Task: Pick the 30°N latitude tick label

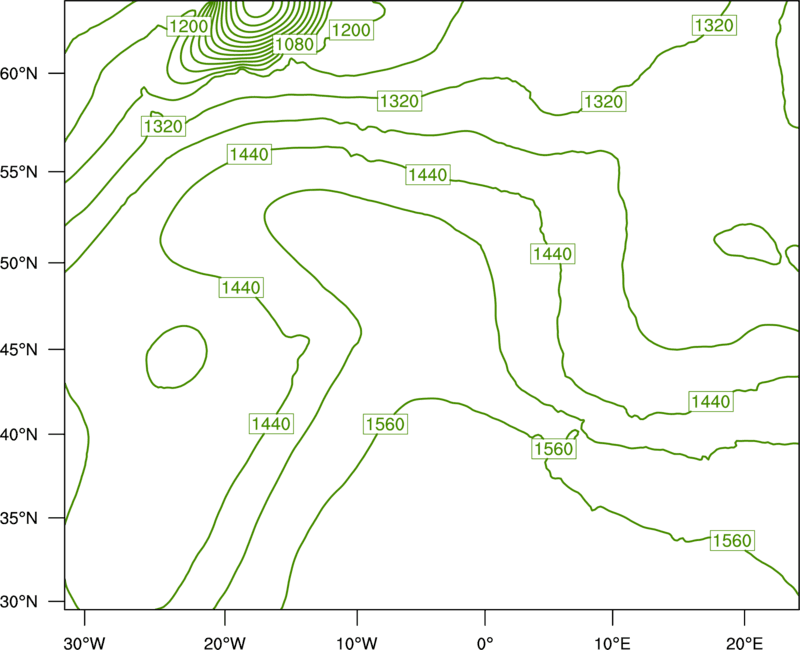Action: 19,602
